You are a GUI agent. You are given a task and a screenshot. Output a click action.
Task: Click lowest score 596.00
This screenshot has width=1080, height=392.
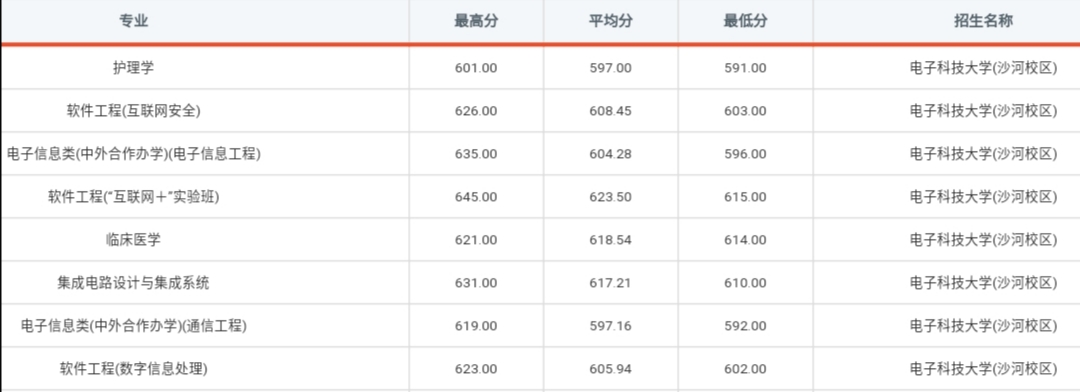745,154
